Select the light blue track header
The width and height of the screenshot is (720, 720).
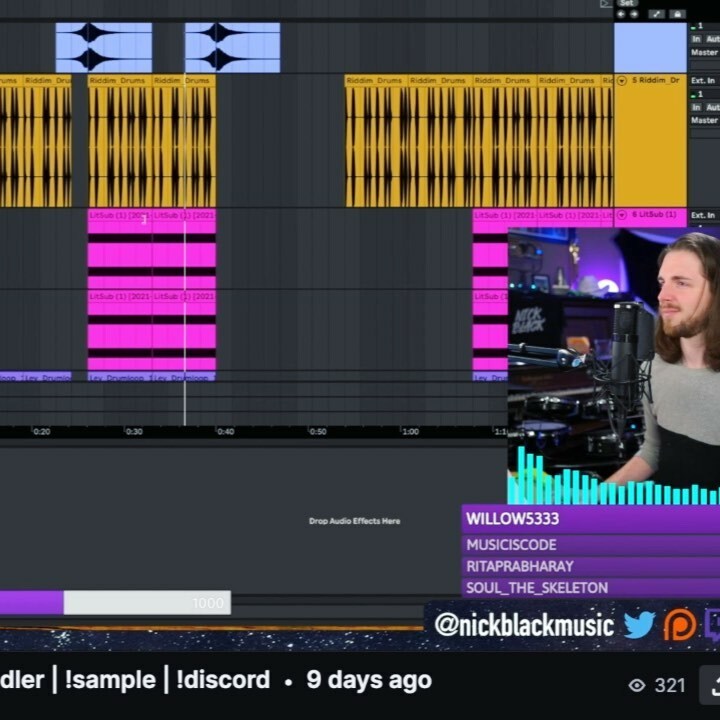coord(650,47)
